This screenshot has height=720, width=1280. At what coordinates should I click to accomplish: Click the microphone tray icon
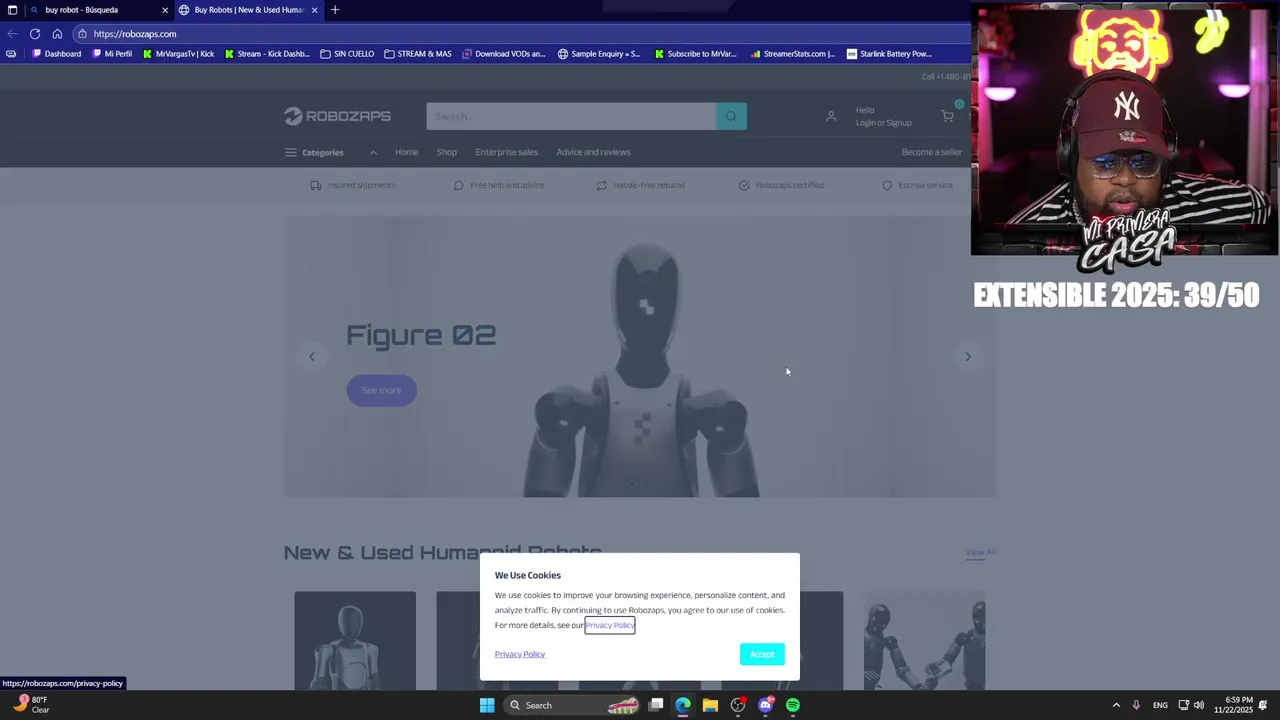pos(1136,705)
